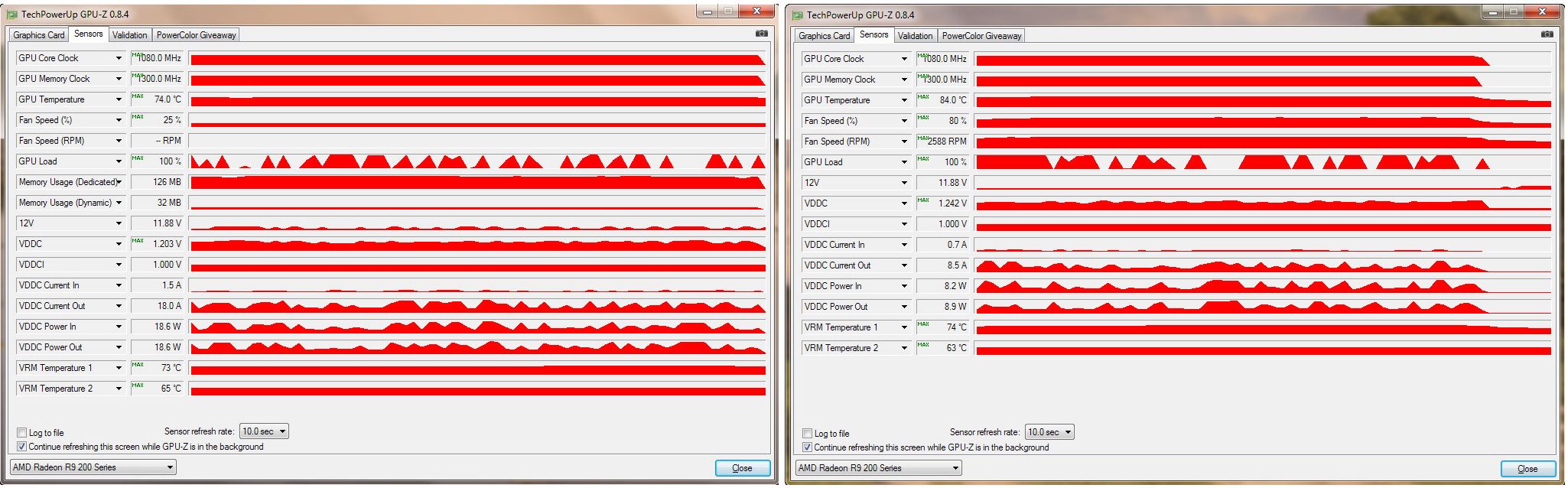Expand GPU Core Clock sensor dropdown in left window

pos(119,58)
